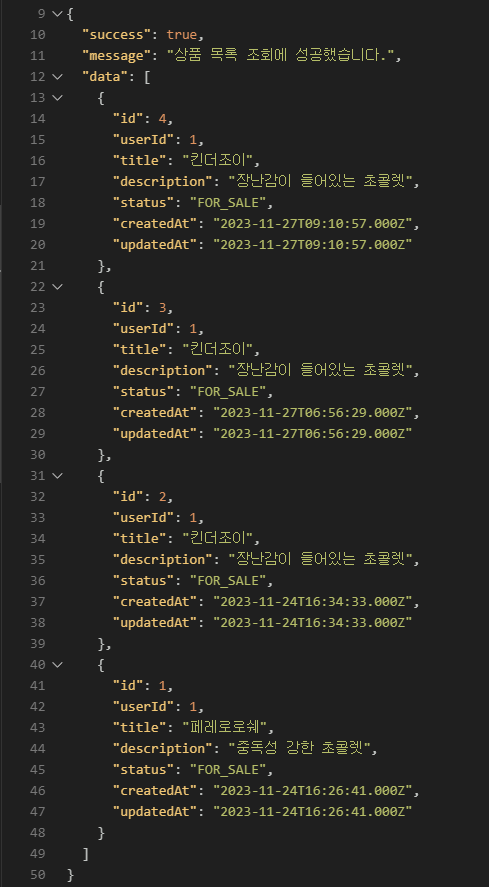The image size is (489, 887).
Task: Click the createdAt value "2023-11-24T16:26:41.000Z"
Action: [313, 791]
